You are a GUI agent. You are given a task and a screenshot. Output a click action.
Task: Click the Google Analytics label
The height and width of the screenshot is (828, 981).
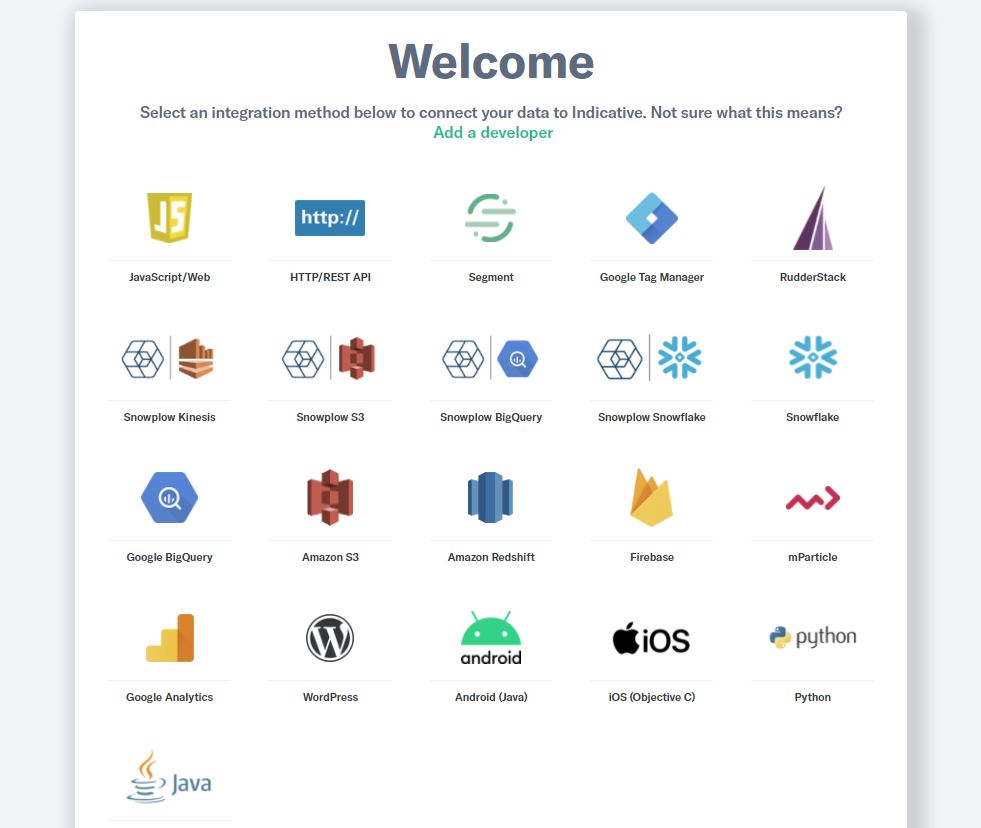point(170,698)
